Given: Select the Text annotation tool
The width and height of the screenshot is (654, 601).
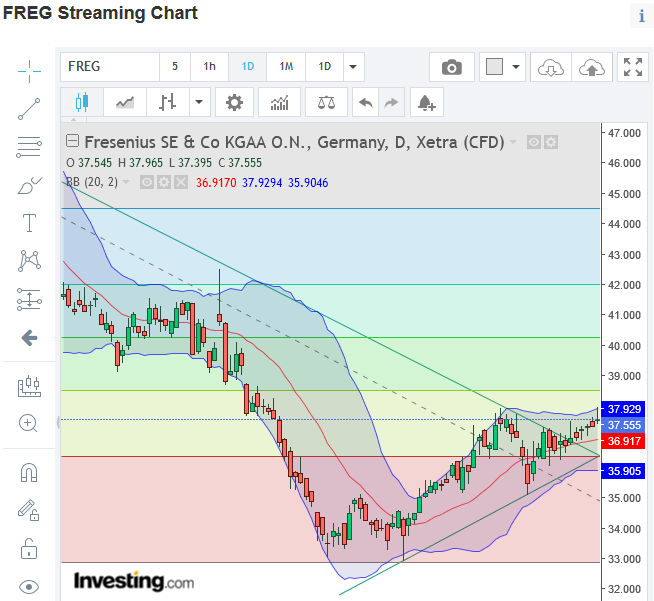Looking at the screenshot, I should [29, 223].
